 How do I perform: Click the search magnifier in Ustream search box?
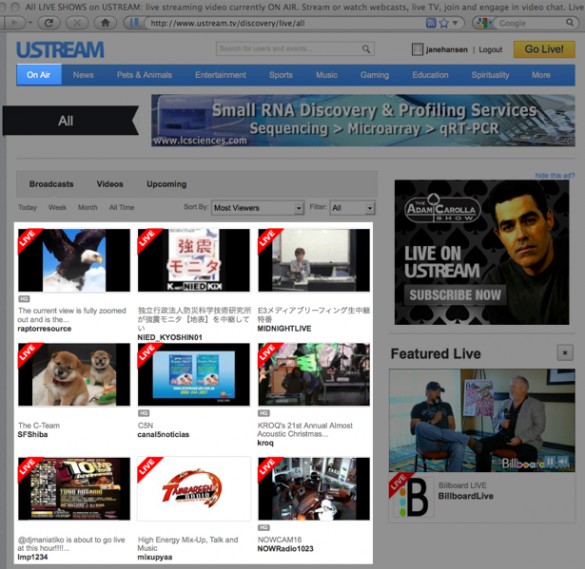[366, 49]
